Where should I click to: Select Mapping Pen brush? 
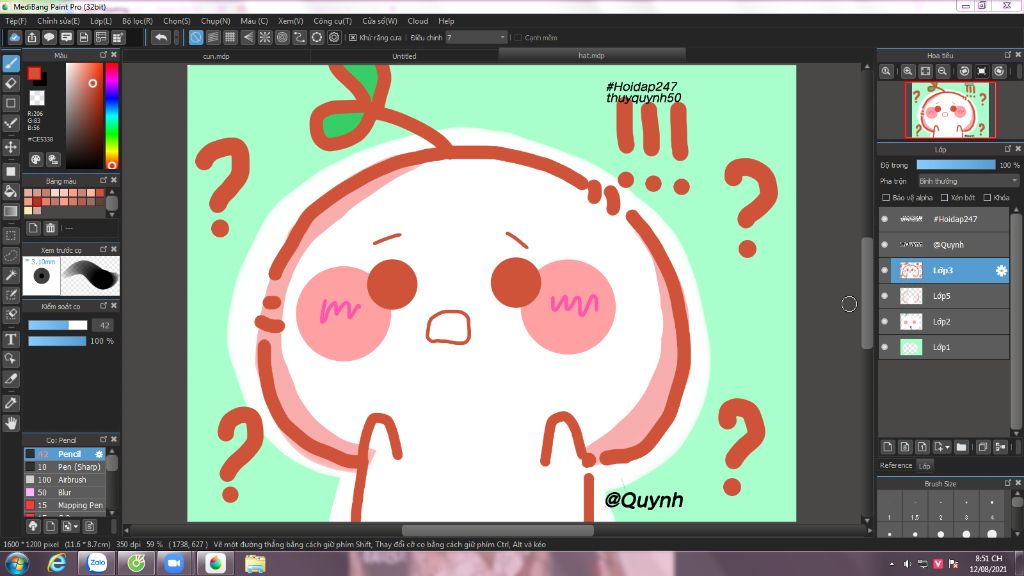click(x=64, y=505)
